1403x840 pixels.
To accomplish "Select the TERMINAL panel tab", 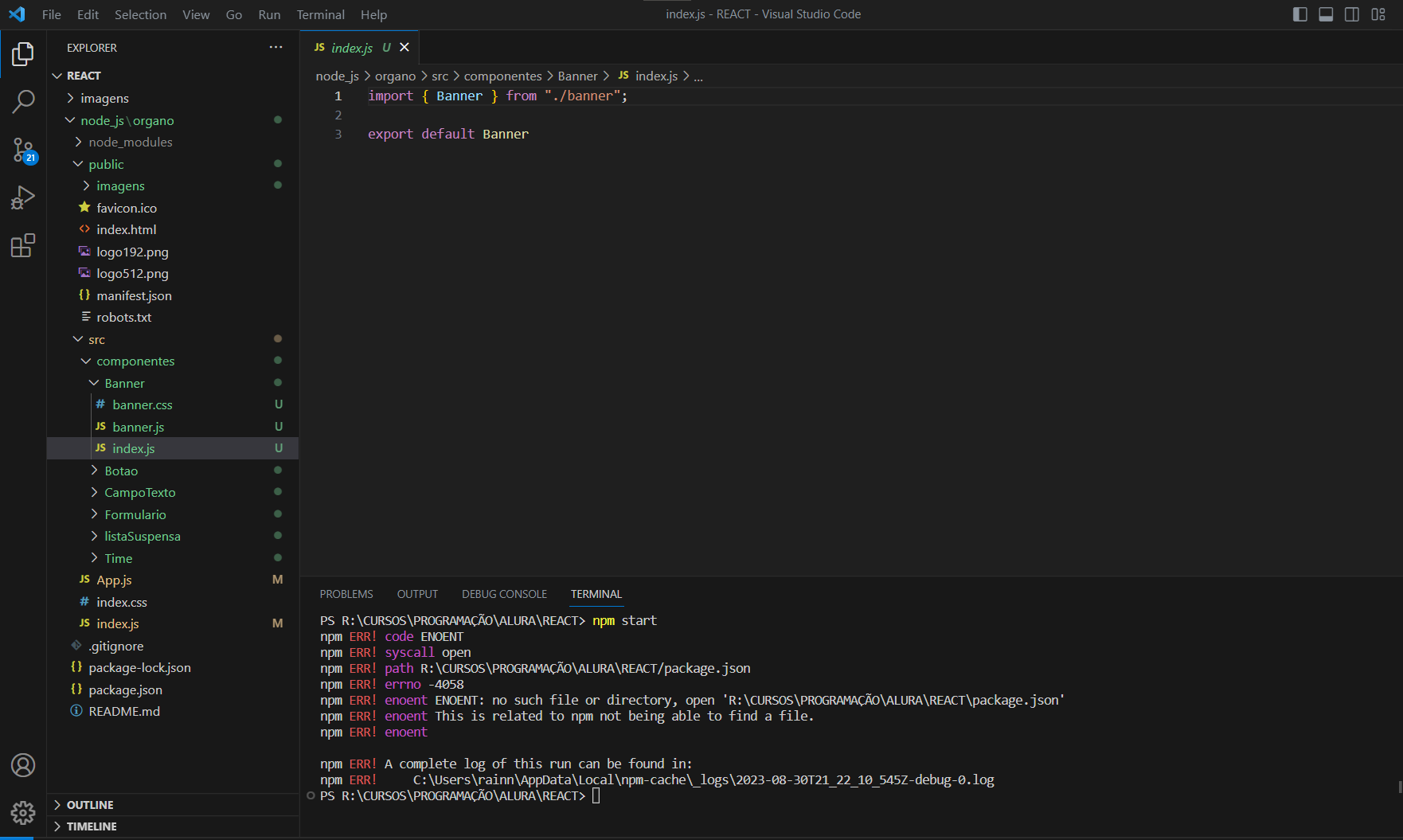I will [596, 594].
